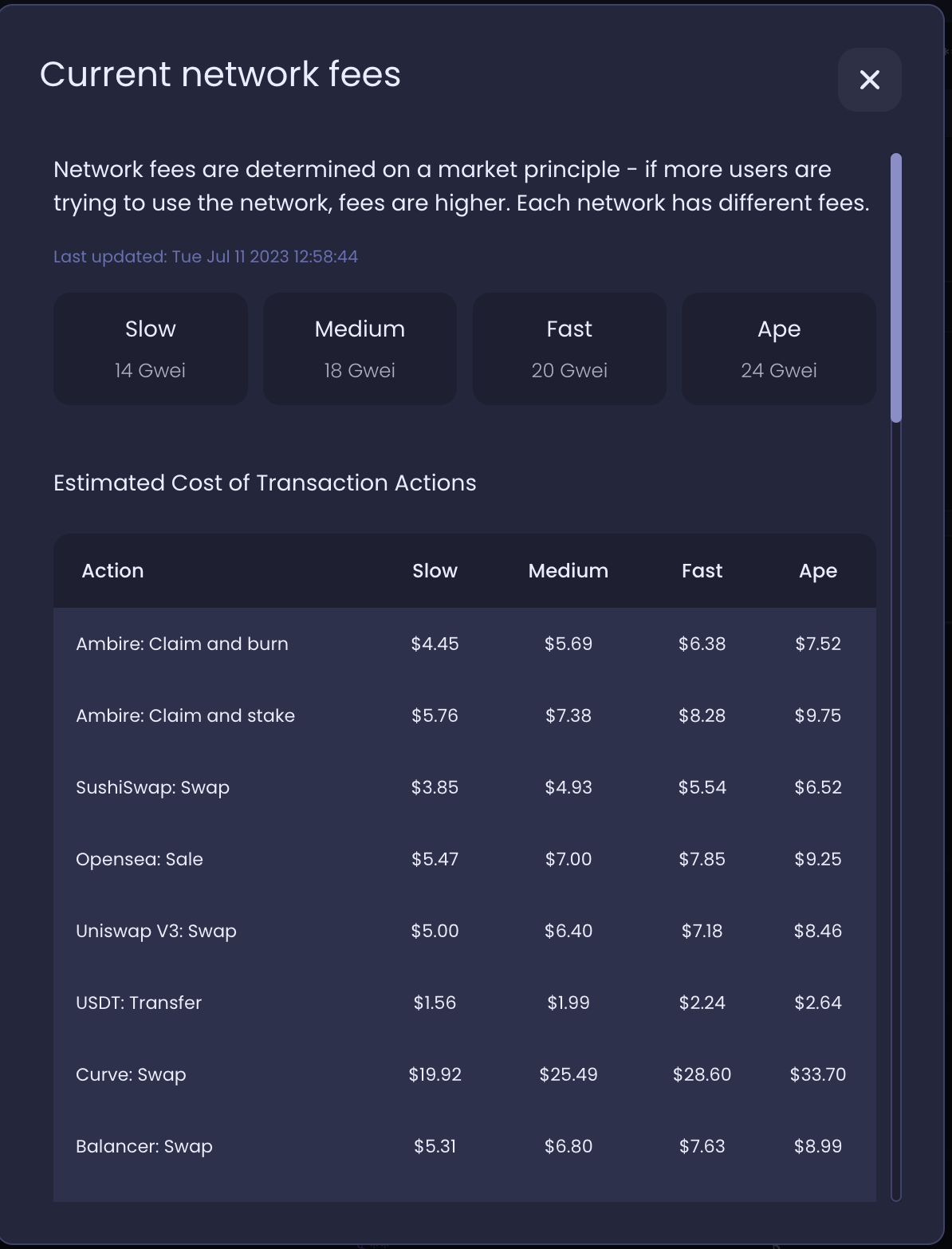Click the Ambire: Claim and burn row
The image size is (952, 1249).
182,644
